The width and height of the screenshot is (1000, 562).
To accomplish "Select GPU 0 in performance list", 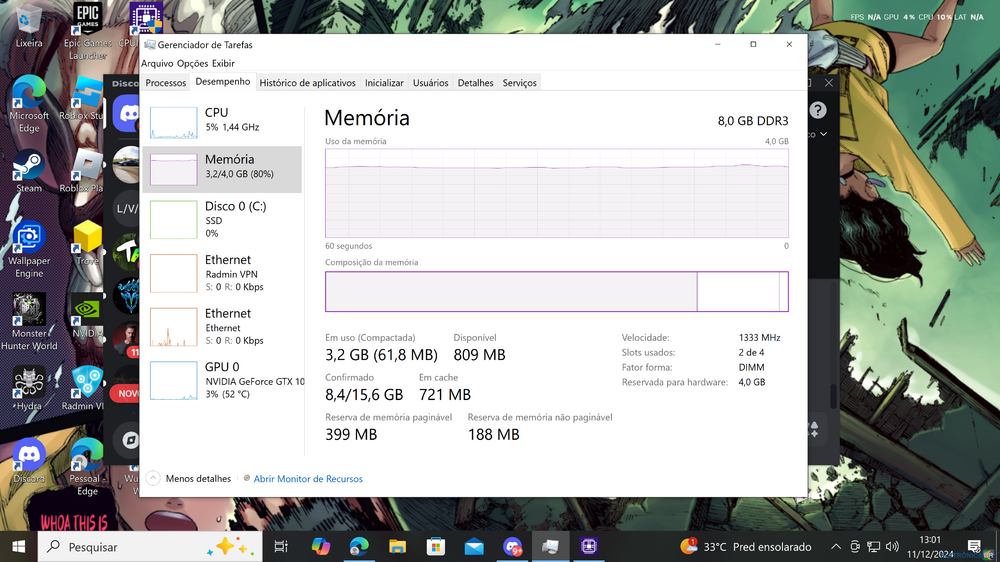I will pyautogui.click(x=222, y=374).
